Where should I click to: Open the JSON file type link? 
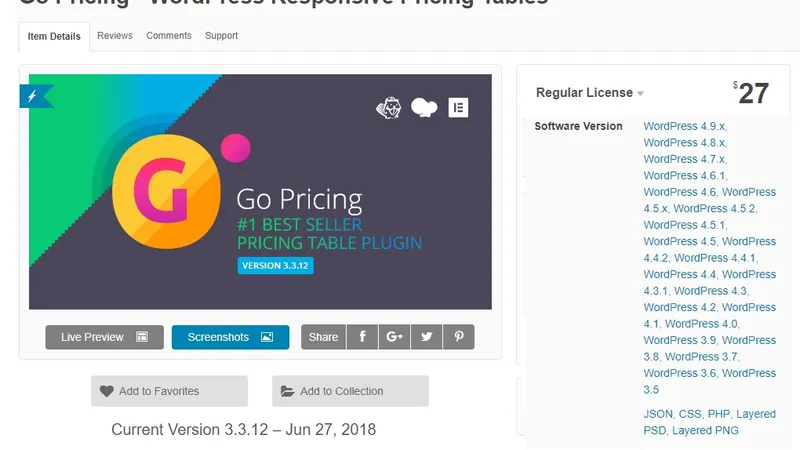tap(658, 414)
